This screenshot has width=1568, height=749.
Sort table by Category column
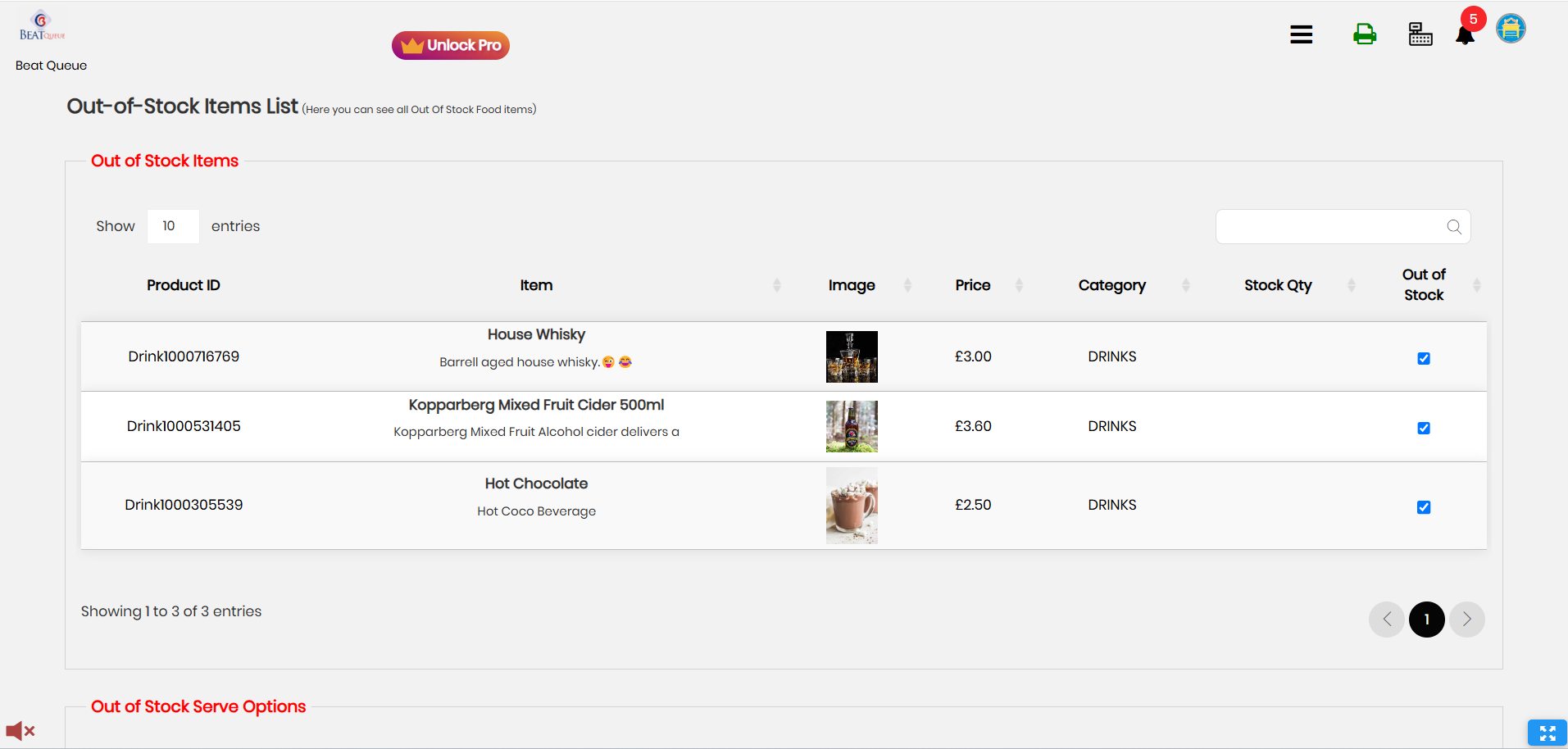coord(1111,285)
